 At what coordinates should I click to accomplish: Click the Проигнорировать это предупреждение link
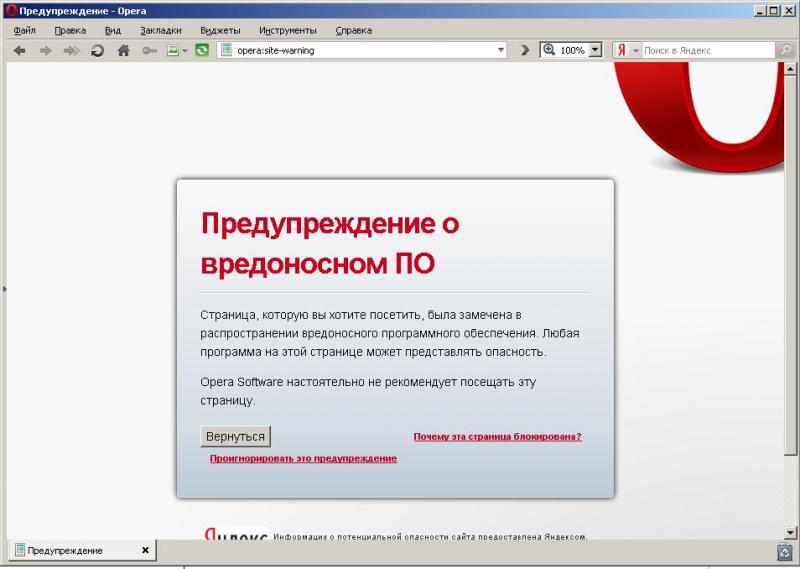303,458
